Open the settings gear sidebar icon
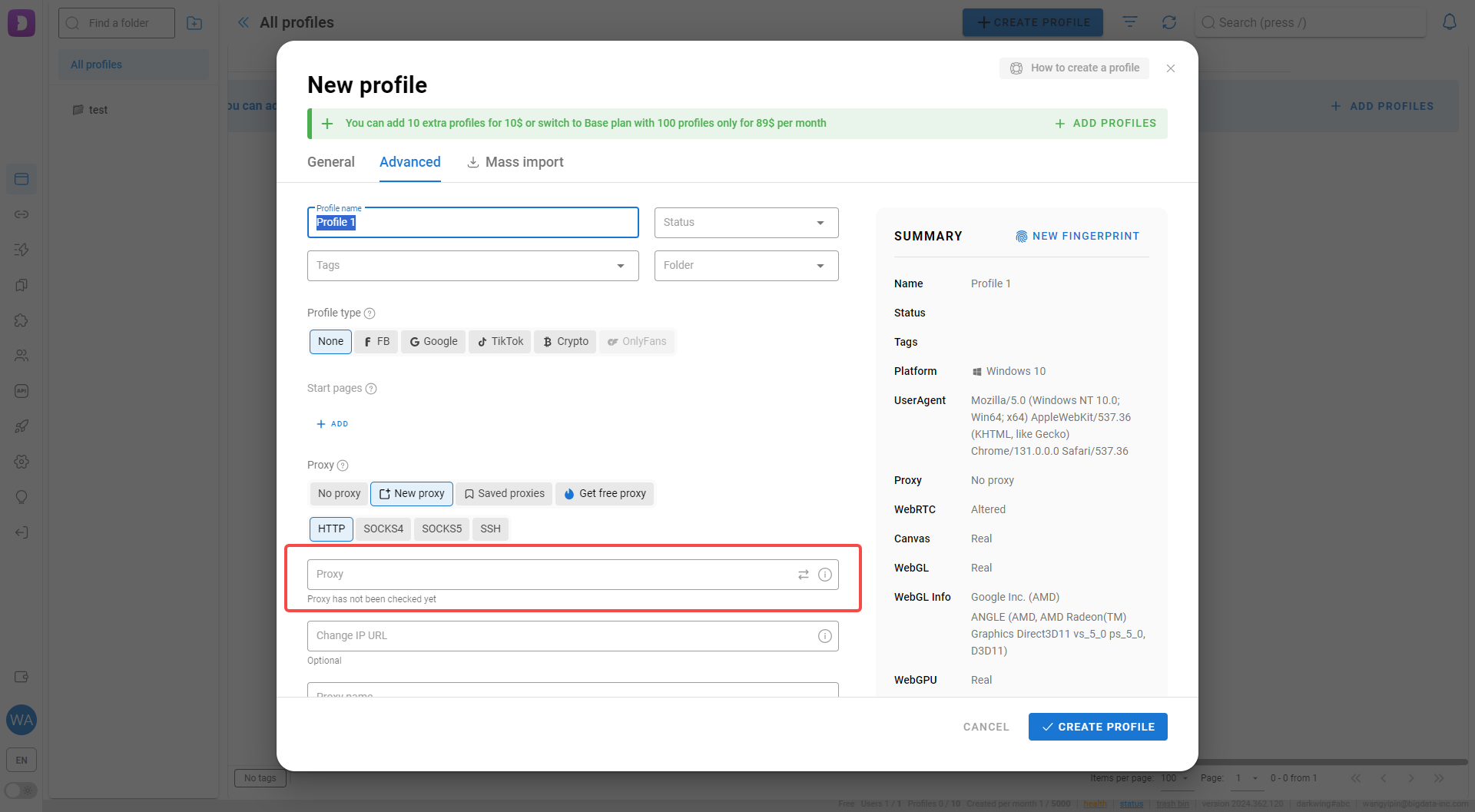 (x=22, y=462)
